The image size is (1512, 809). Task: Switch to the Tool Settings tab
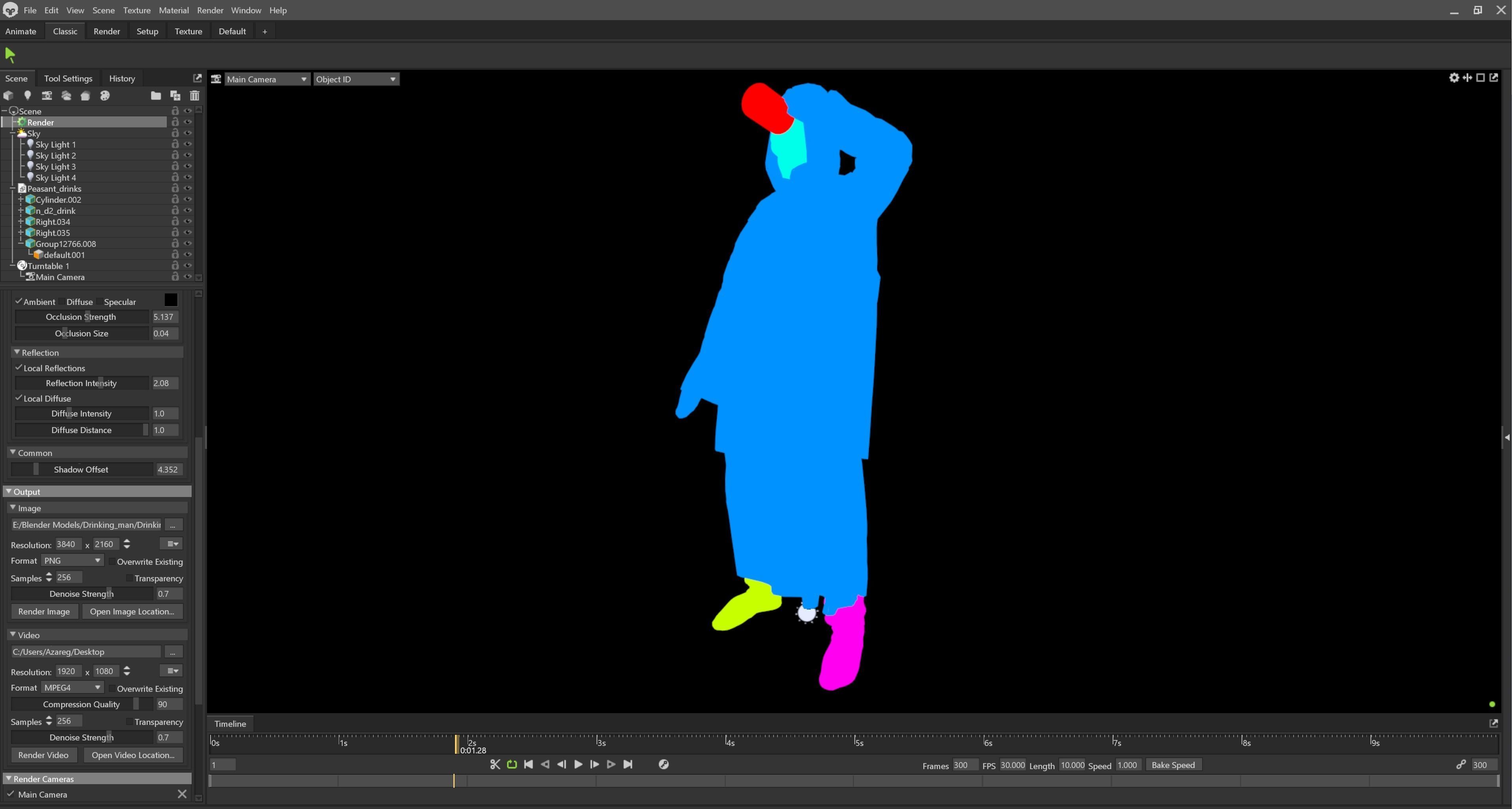click(68, 78)
